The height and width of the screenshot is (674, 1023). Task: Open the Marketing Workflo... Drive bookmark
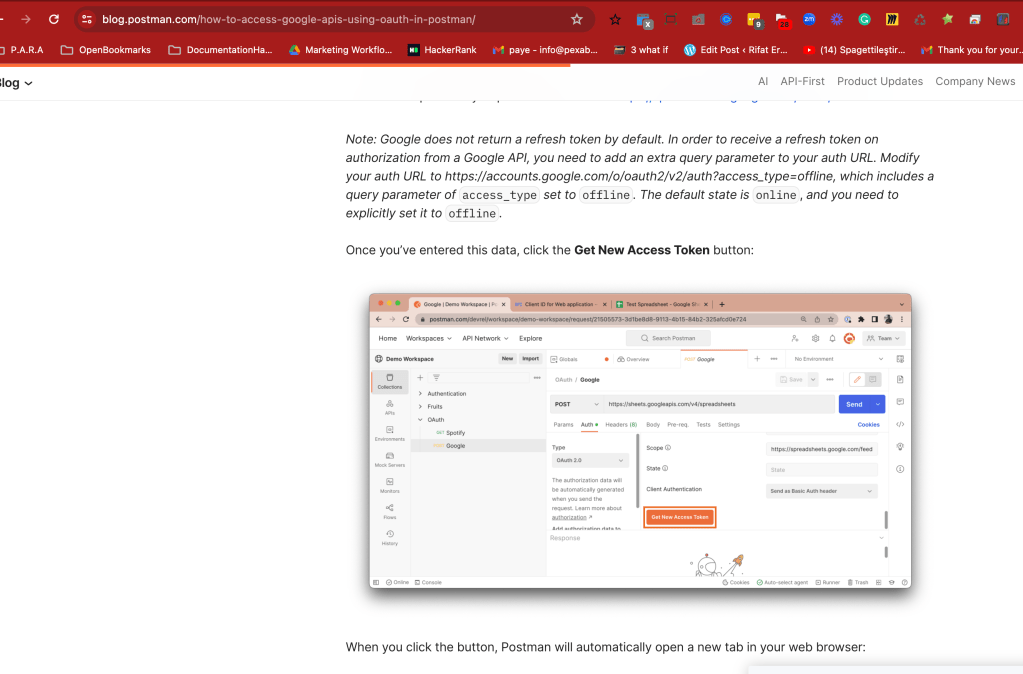click(x=341, y=50)
